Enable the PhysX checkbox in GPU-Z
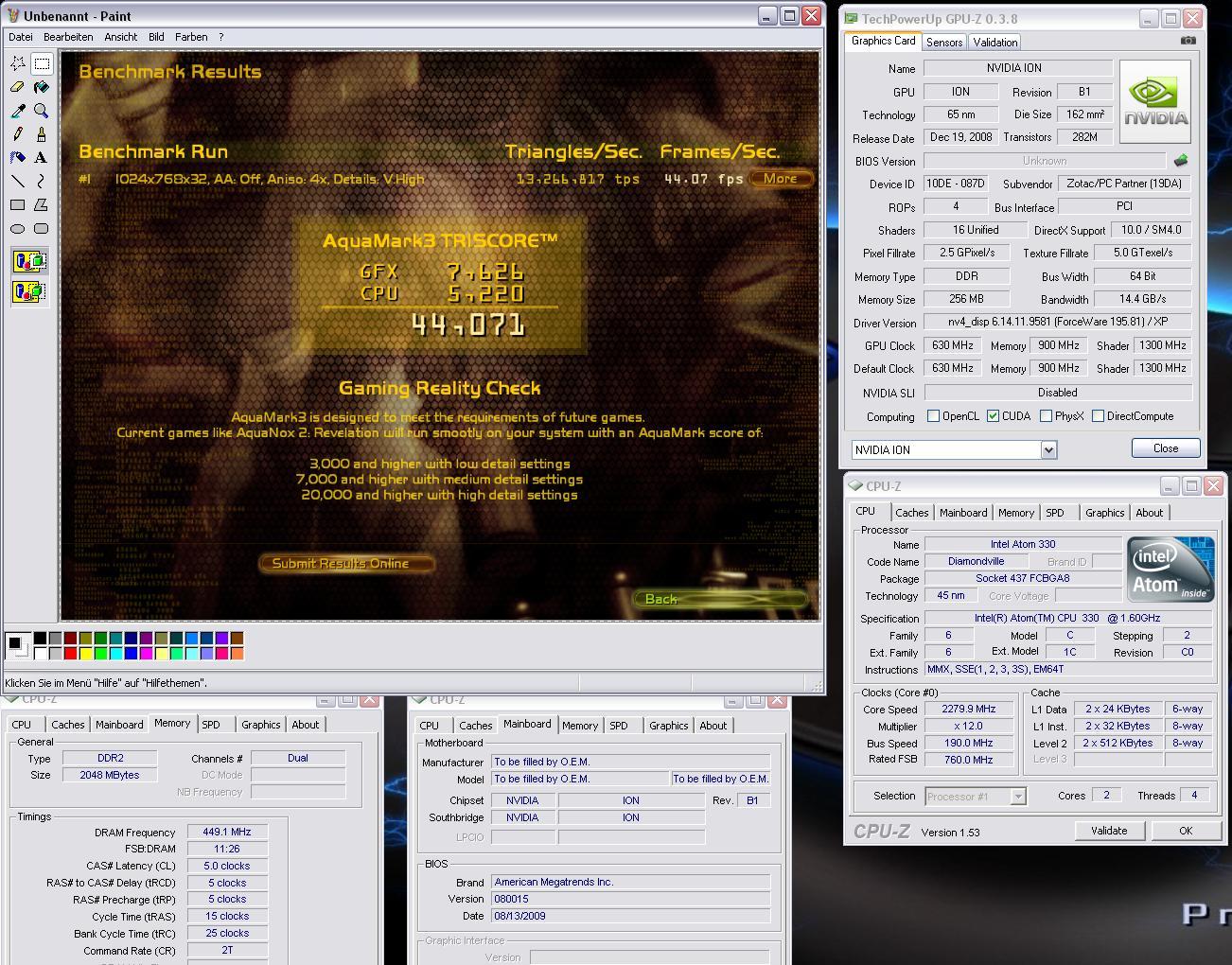 1046,416
